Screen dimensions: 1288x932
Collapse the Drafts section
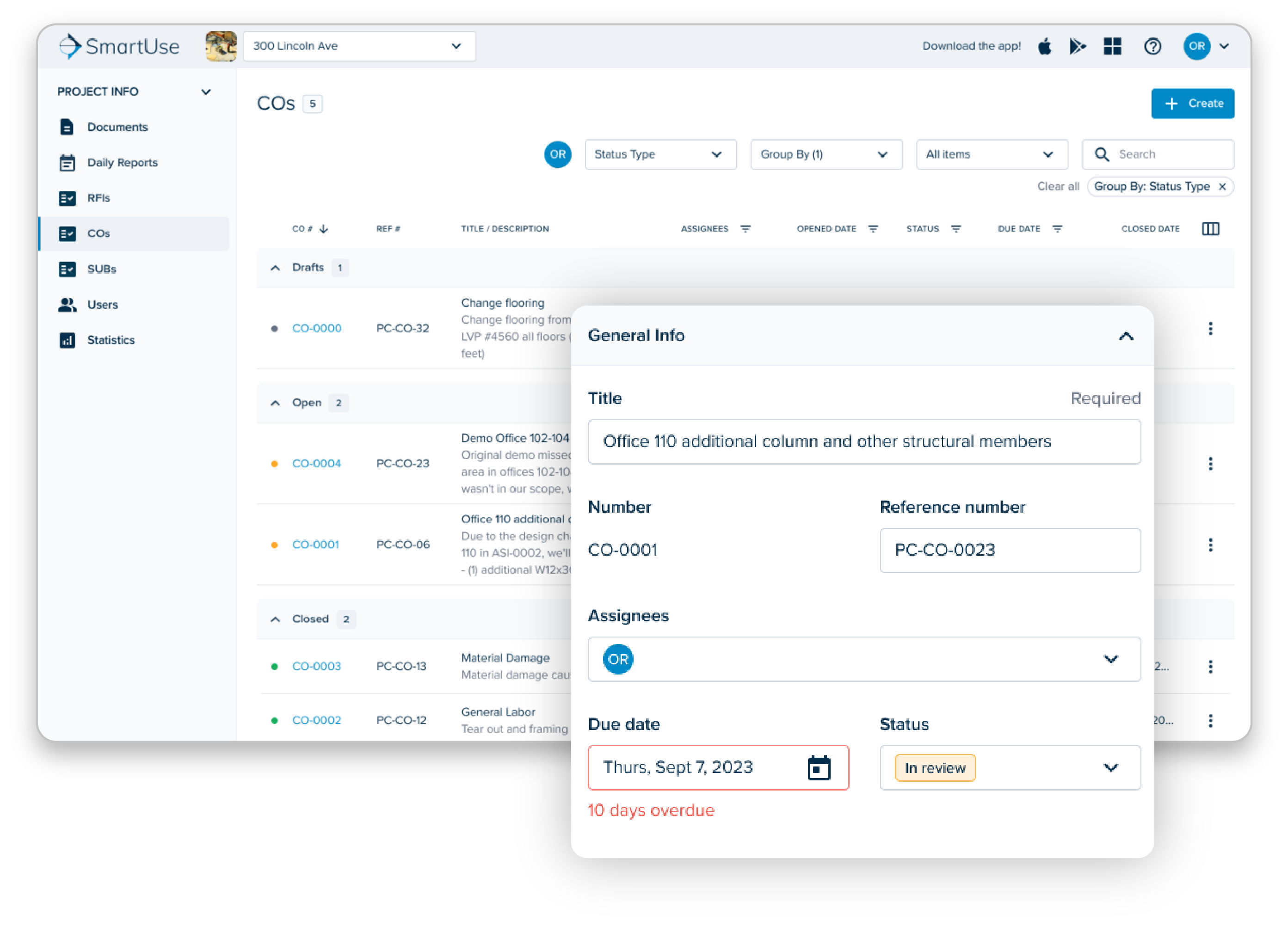point(275,267)
